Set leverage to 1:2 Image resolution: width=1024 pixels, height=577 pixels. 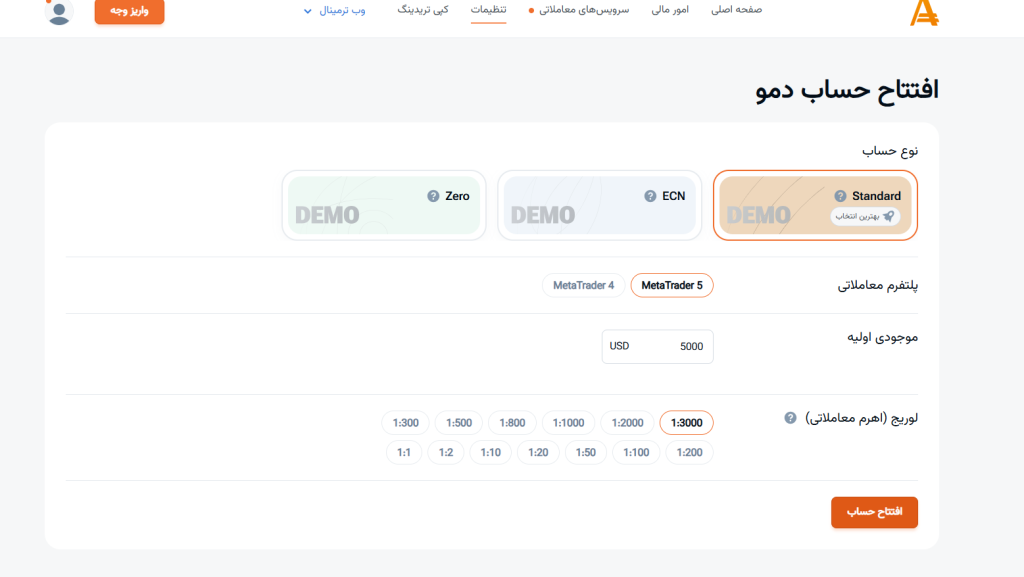[x=446, y=452]
